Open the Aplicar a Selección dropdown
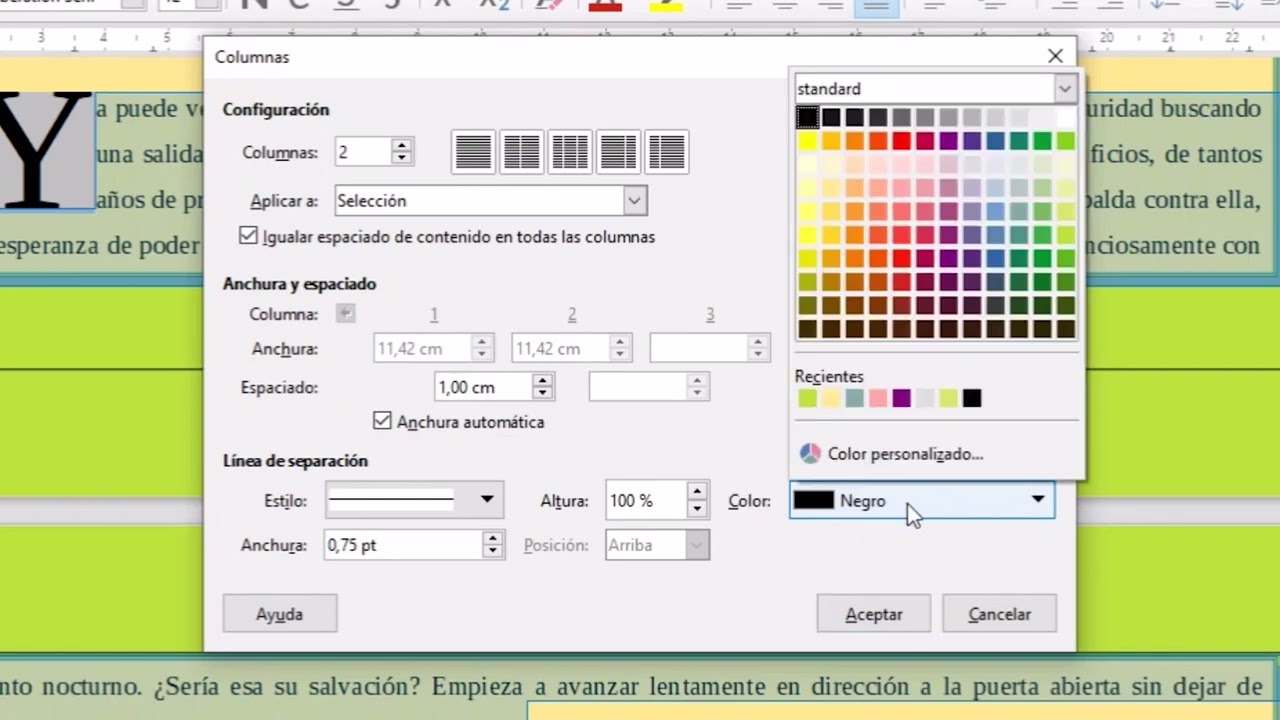Image resolution: width=1280 pixels, height=720 pixels. (635, 201)
